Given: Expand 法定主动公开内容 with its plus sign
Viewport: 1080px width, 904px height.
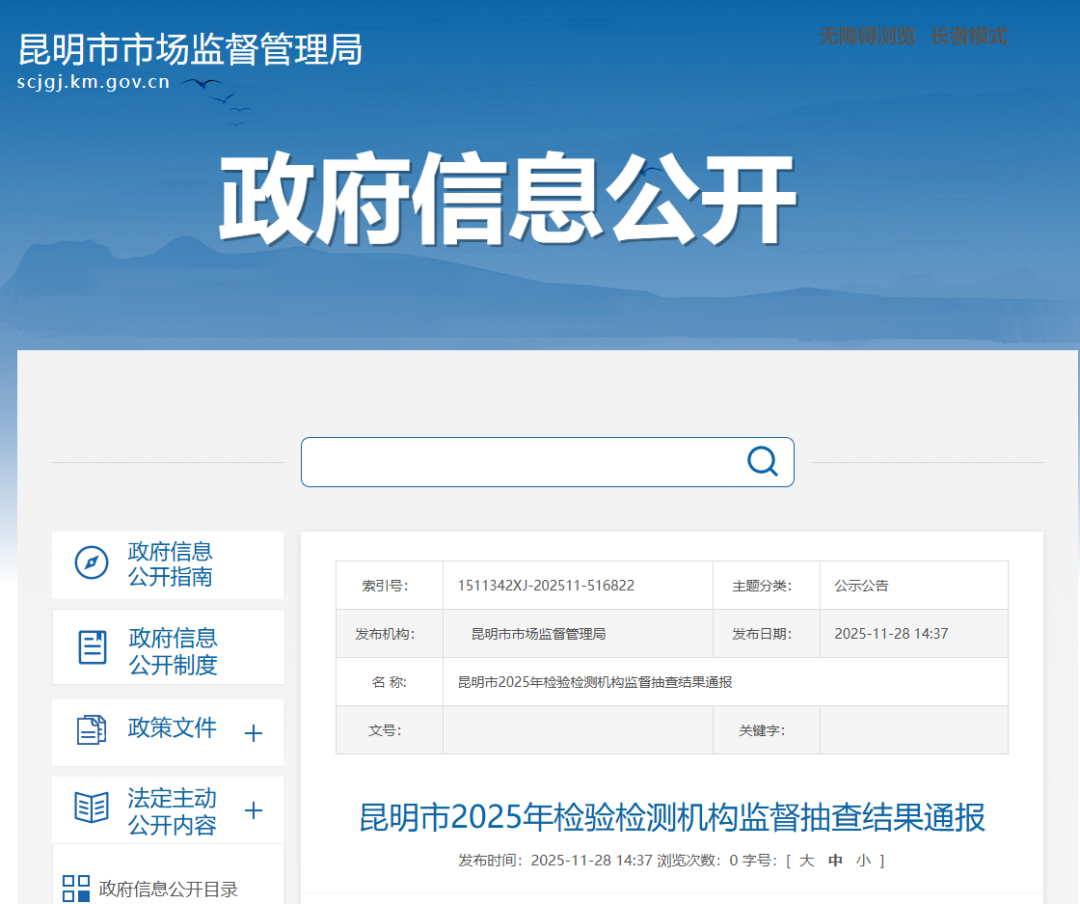Looking at the screenshot, I should click(x=254, y=810).
